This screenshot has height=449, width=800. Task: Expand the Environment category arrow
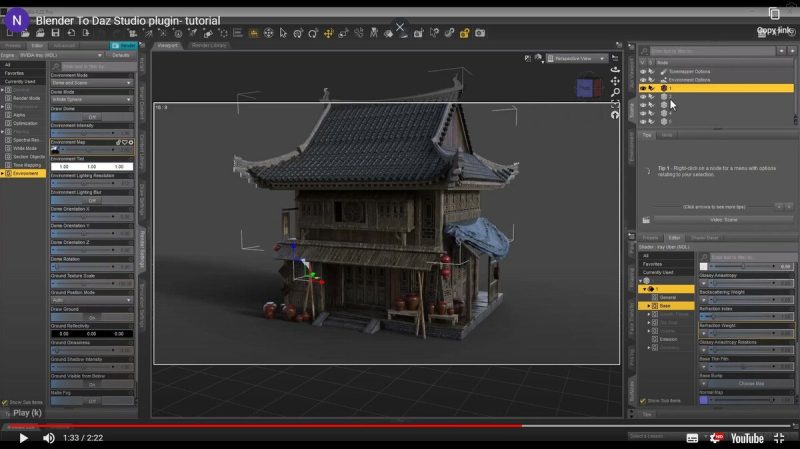coord(3,173)
